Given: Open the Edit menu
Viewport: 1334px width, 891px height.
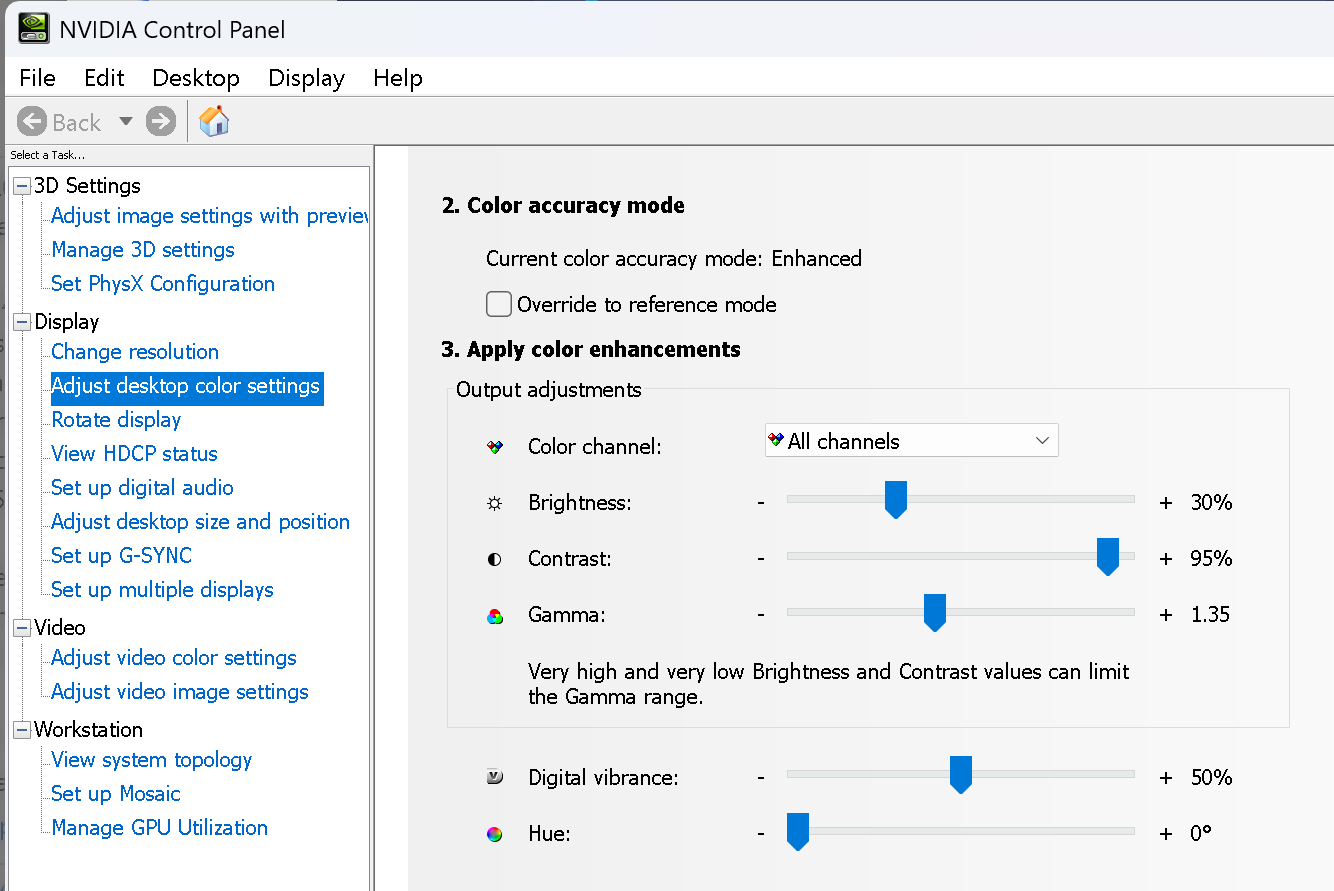Looking at the screenshot, I should 104,78.
